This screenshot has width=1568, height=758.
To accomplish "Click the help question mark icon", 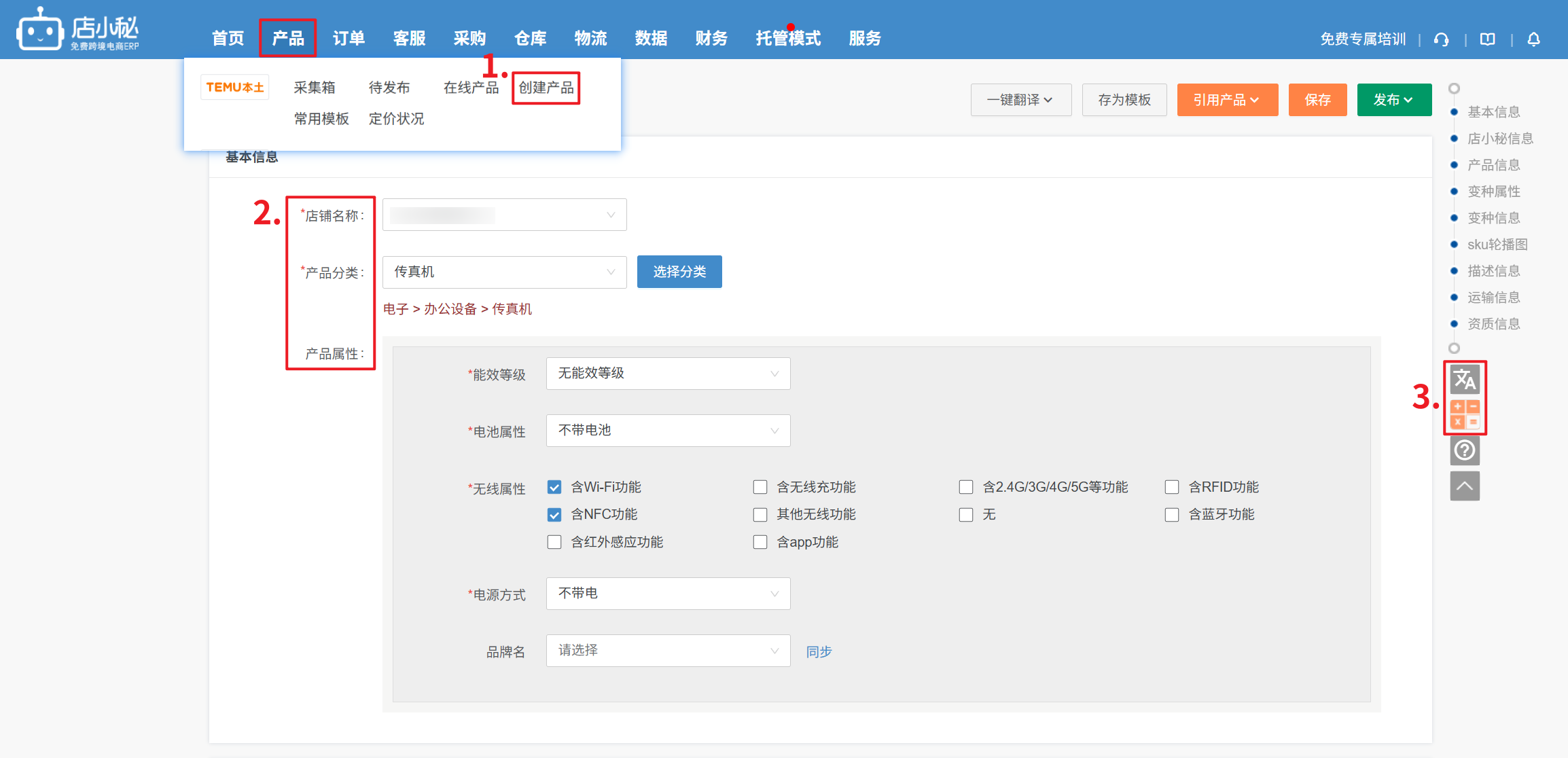I will (x=1465, y=450).
